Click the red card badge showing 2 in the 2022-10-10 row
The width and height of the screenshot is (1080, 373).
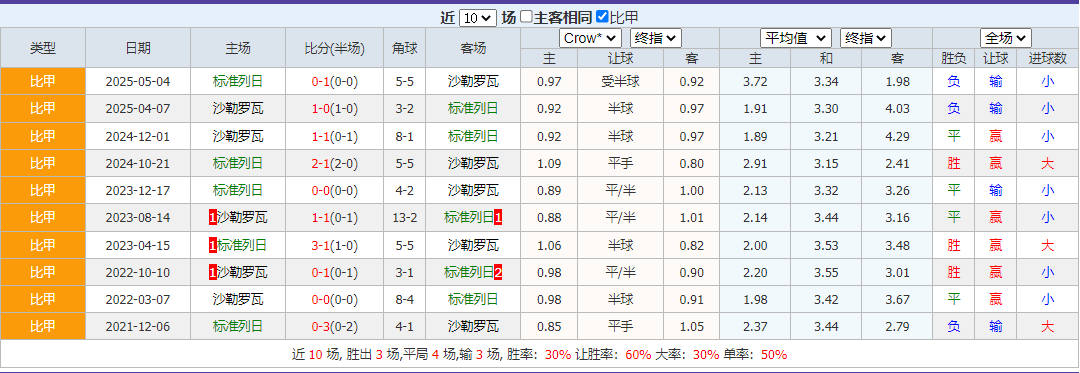tap(498, 273)
